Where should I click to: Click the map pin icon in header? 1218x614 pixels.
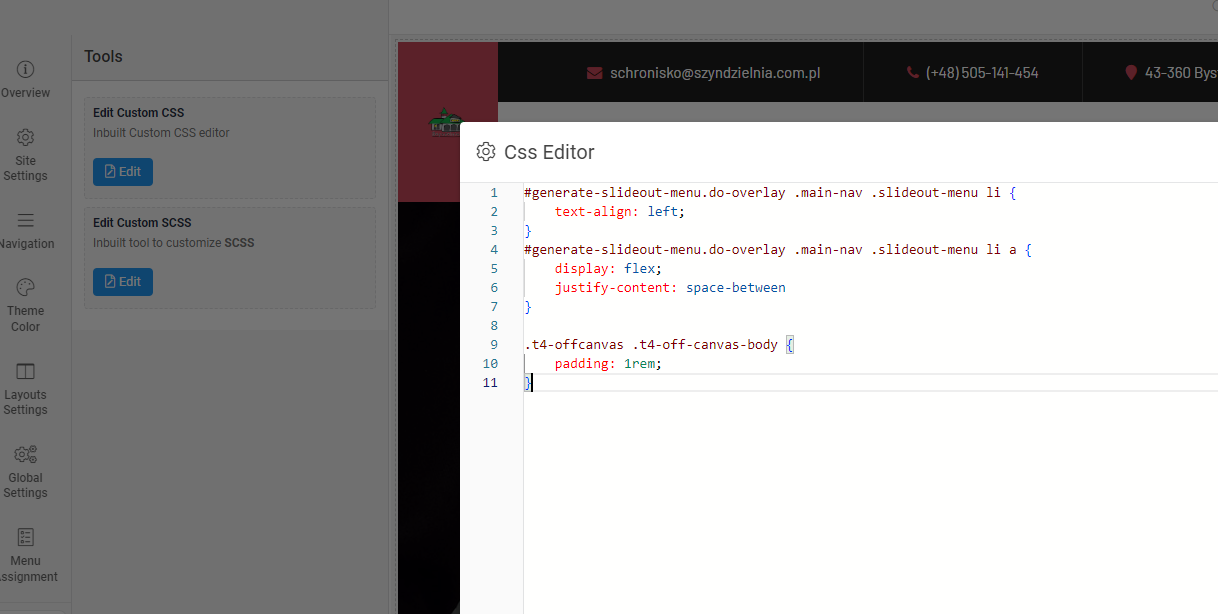click(x=1131, y=73)
